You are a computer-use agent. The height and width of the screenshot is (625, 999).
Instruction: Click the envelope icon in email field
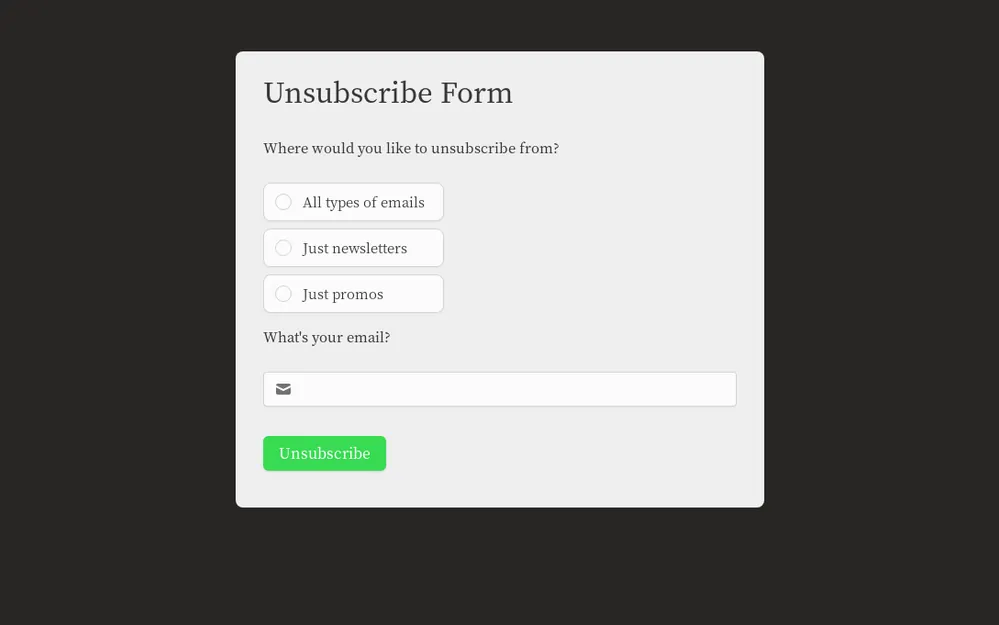pyautogui.click(x=283, y=389)
